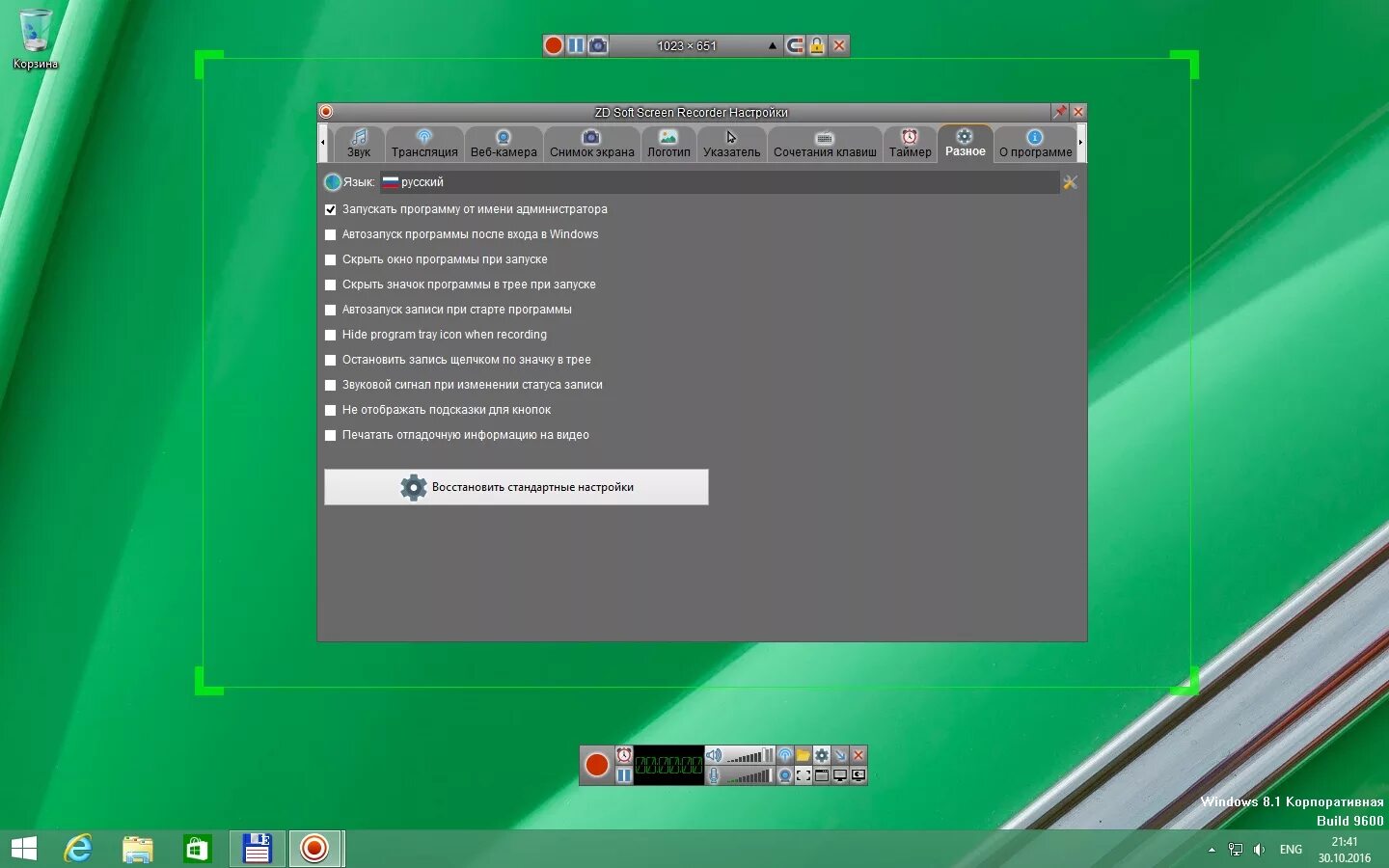The height and width of the screenshot is (868, 1389).
Task: Enable Автозапуск записи при старте программы
Action: point(330,310)
